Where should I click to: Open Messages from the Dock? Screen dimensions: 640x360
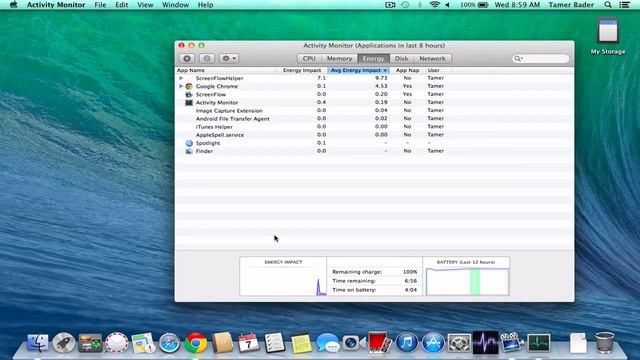click(327, 342)
